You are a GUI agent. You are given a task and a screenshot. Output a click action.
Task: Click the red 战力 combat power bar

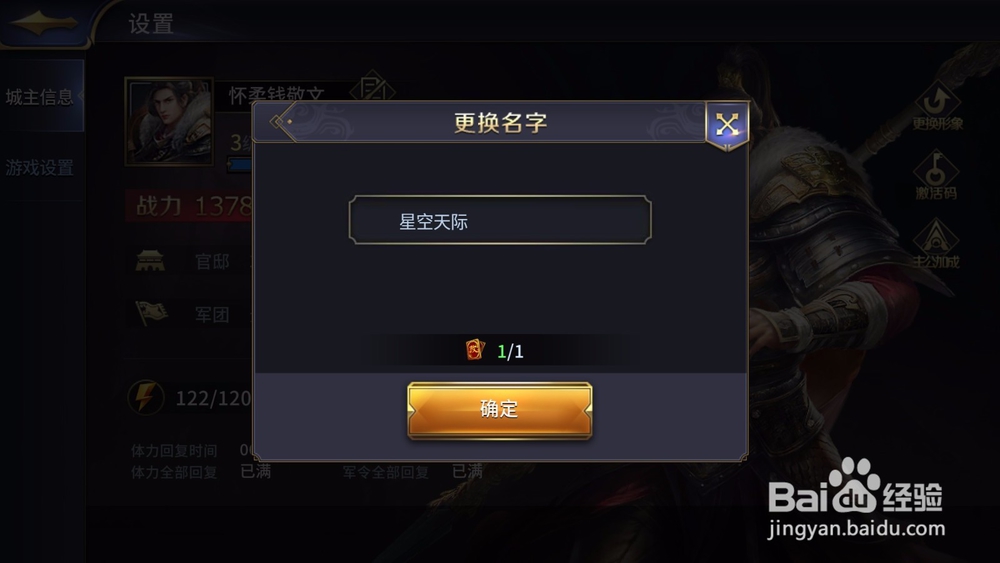point(189,206)
